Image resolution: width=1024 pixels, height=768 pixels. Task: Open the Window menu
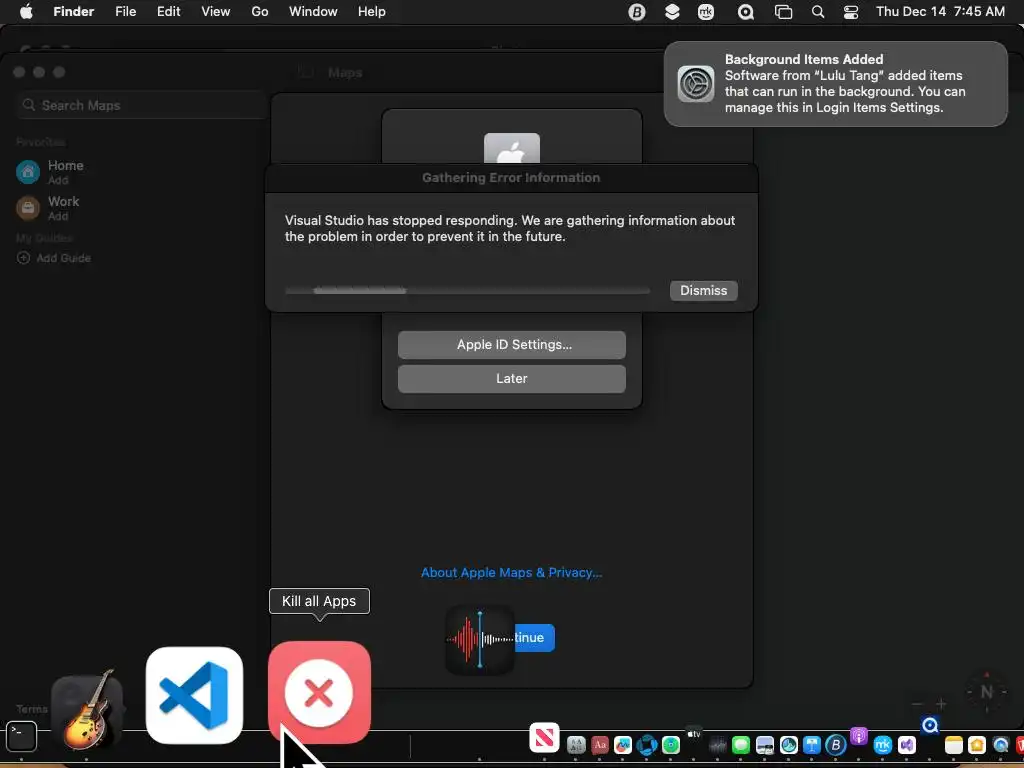pyautogui.click(x=313, y=12)
